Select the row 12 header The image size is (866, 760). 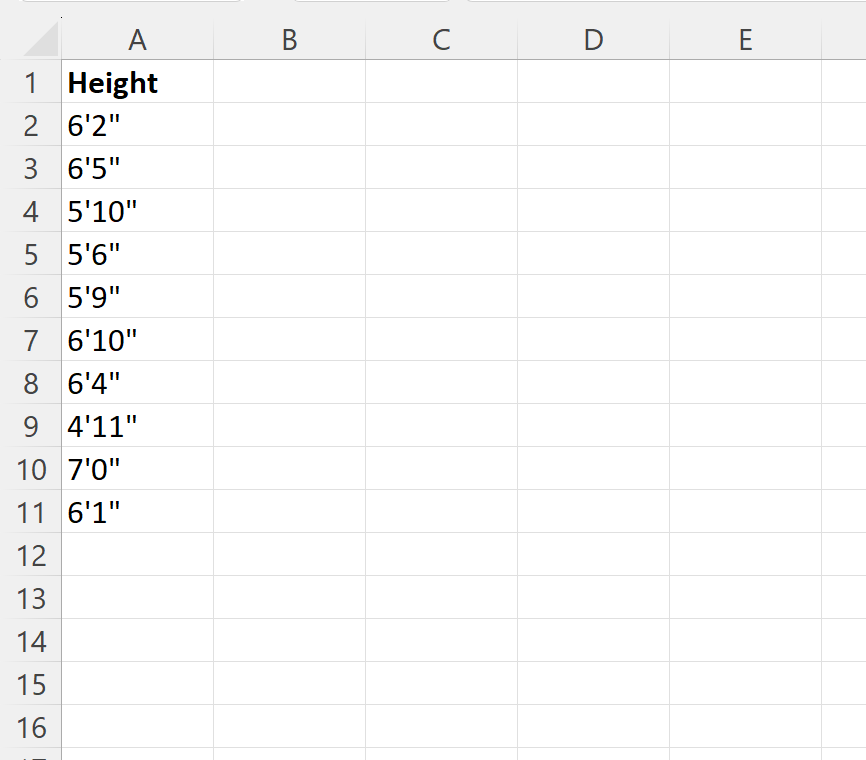31,555
